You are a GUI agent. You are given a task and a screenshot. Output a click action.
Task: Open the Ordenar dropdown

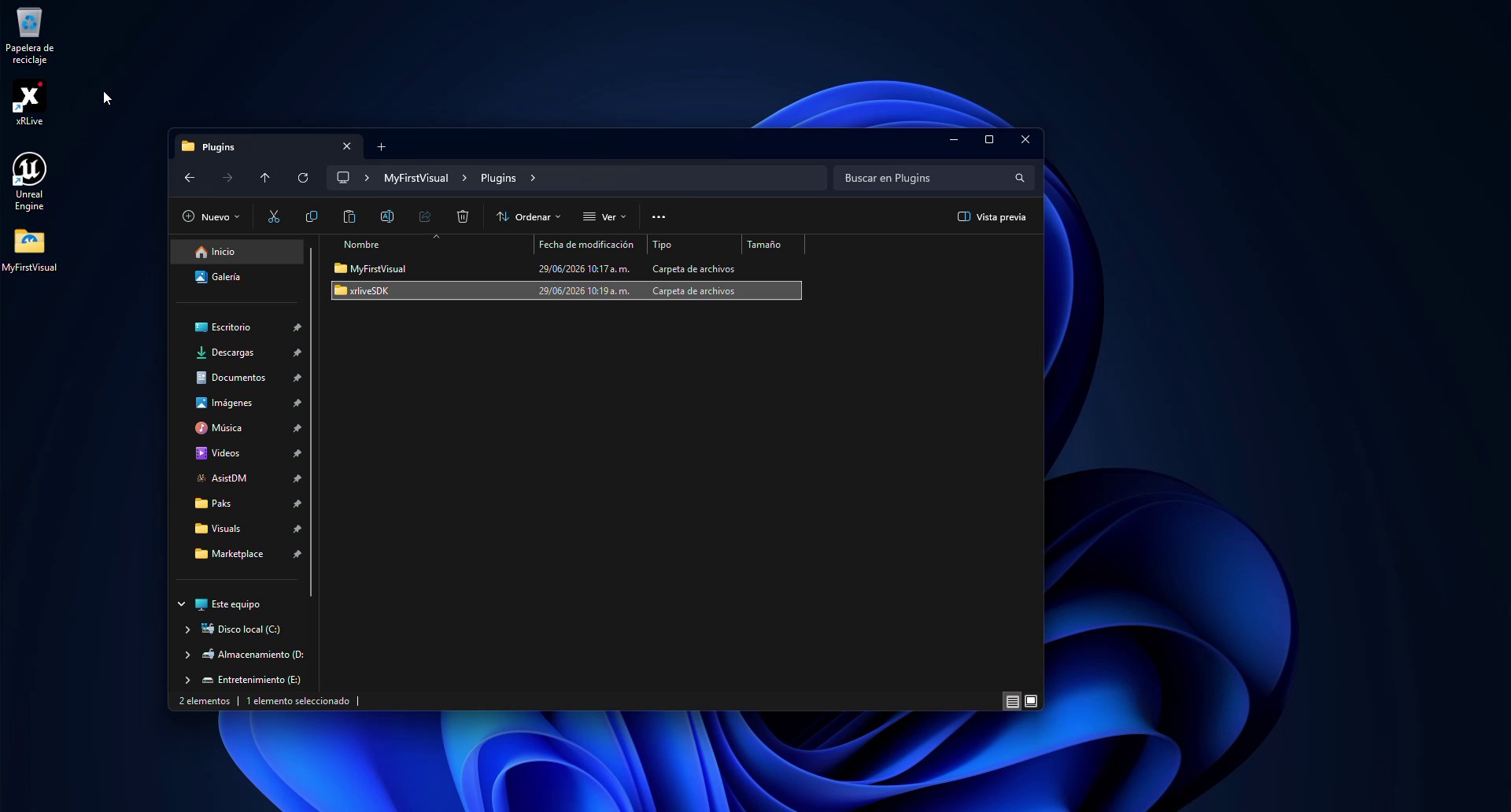point(529,216)
